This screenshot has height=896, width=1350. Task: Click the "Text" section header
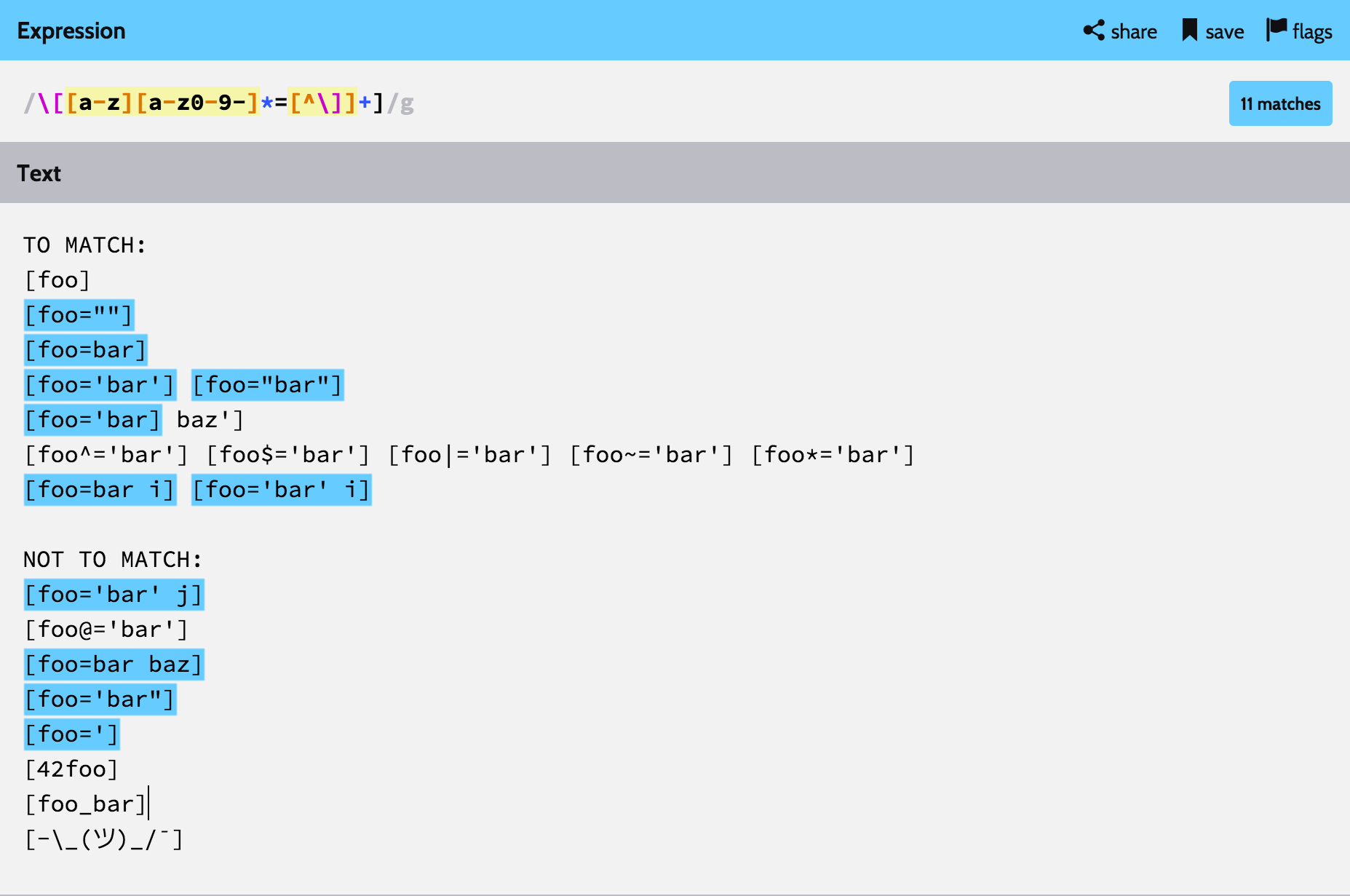coord(39,173)
